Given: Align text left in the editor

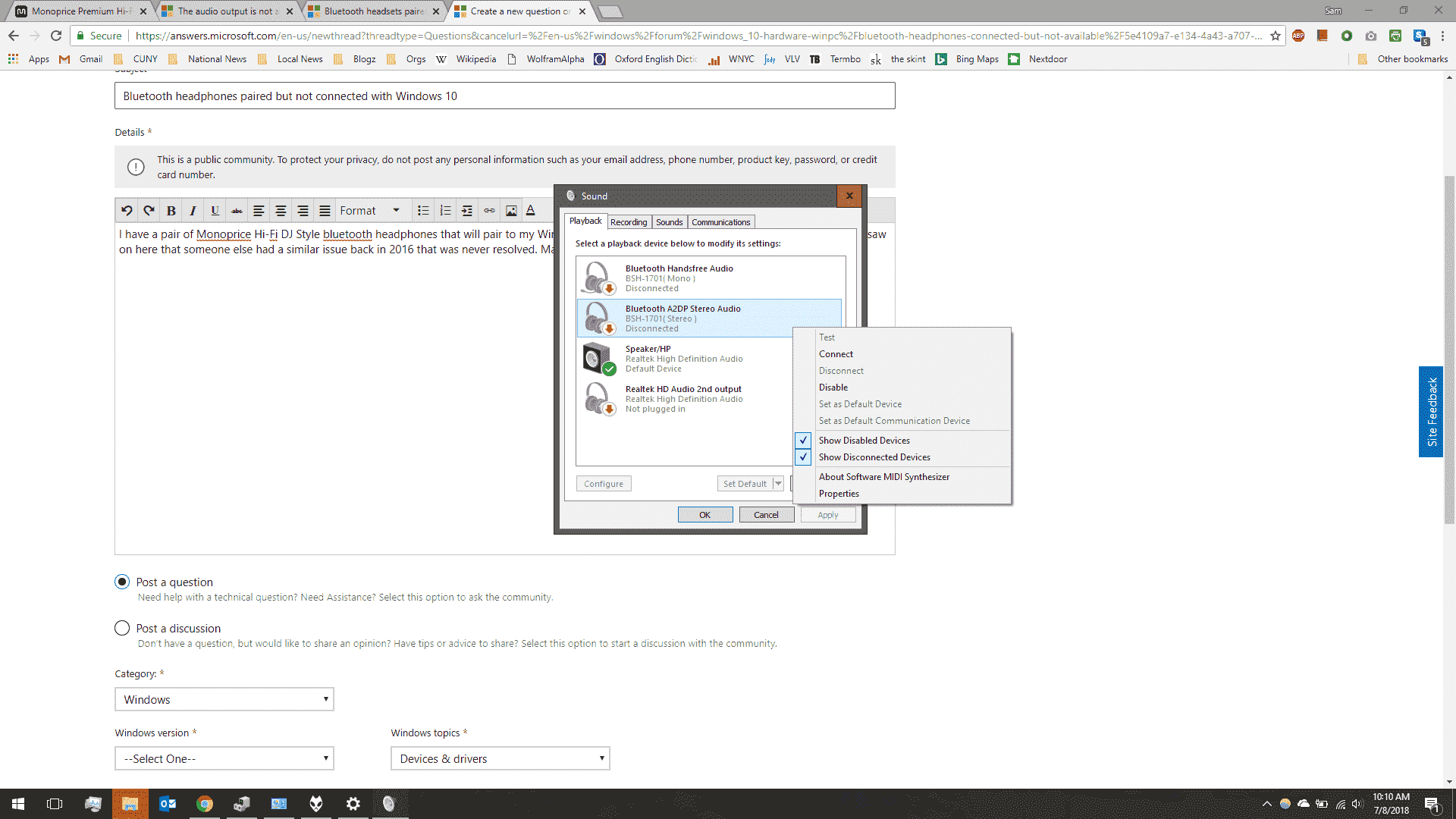Looking at the screenshot, I should (x=259, y=211).
